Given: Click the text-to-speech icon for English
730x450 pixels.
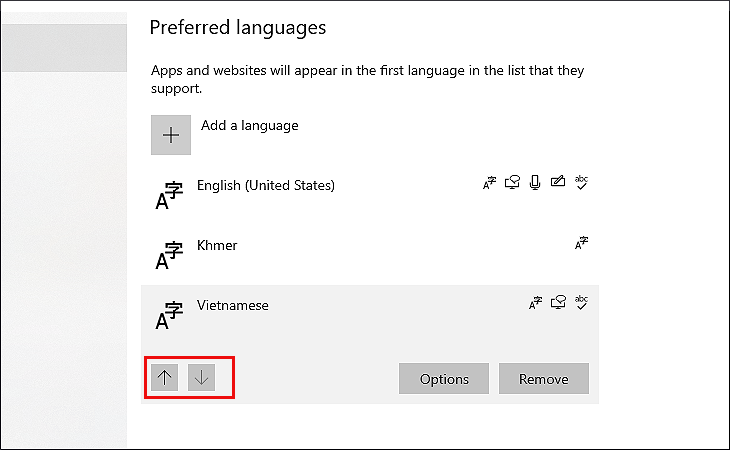Looking at the screenshot, I should pos(513,183).
